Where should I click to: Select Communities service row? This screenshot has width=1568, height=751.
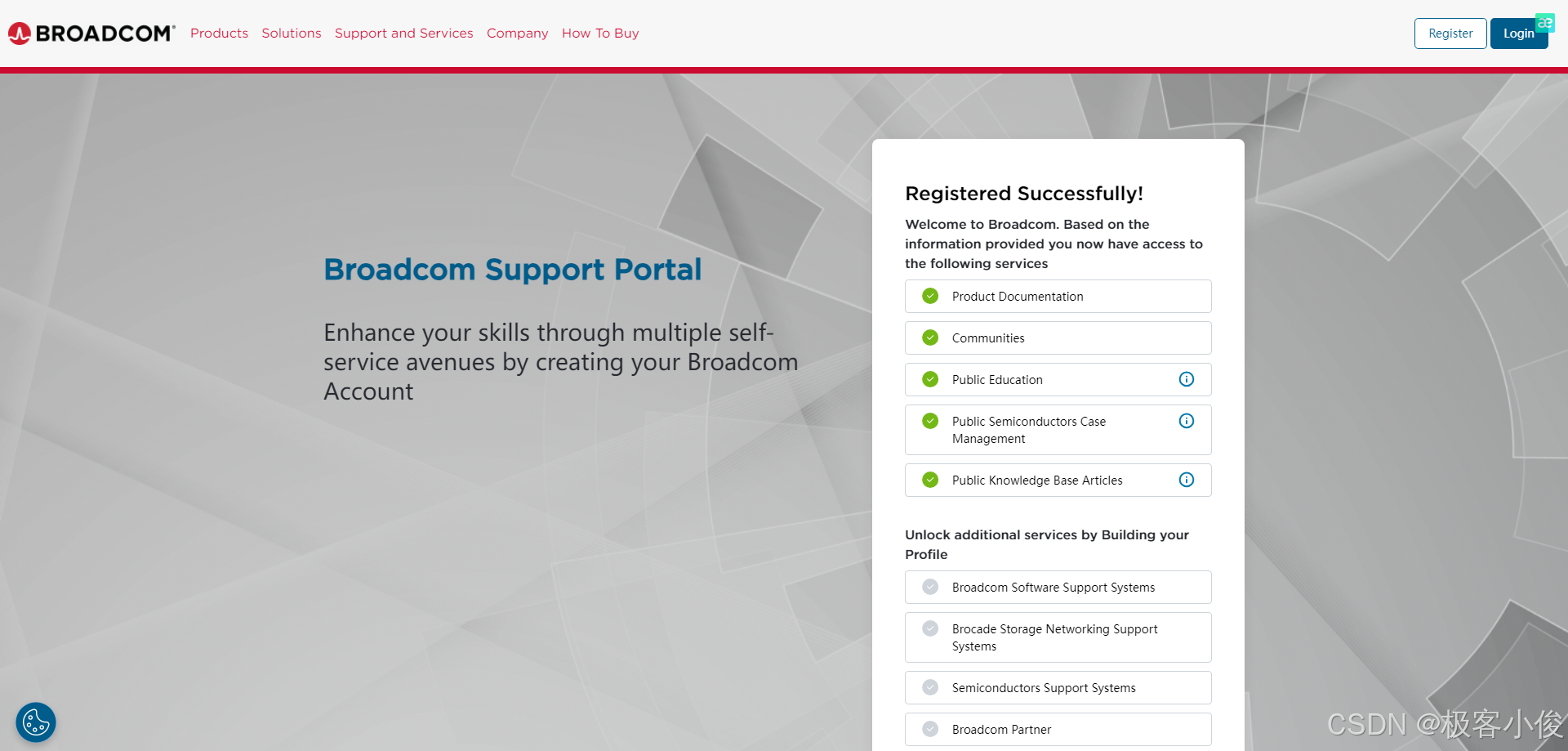click(1058, 338)
